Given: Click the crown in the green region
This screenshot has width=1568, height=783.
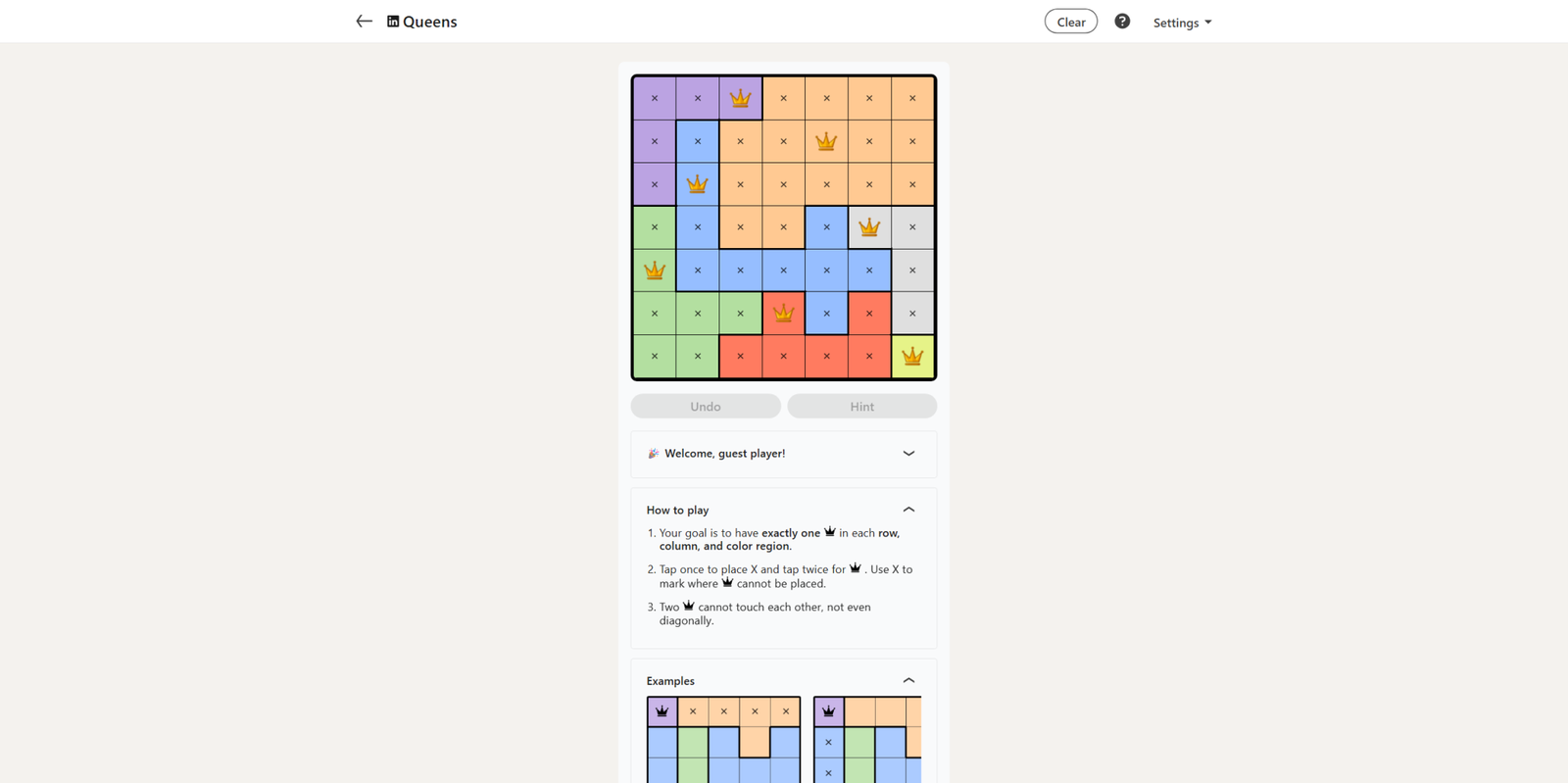Looking at the screenshot, I should click(655, 270).
